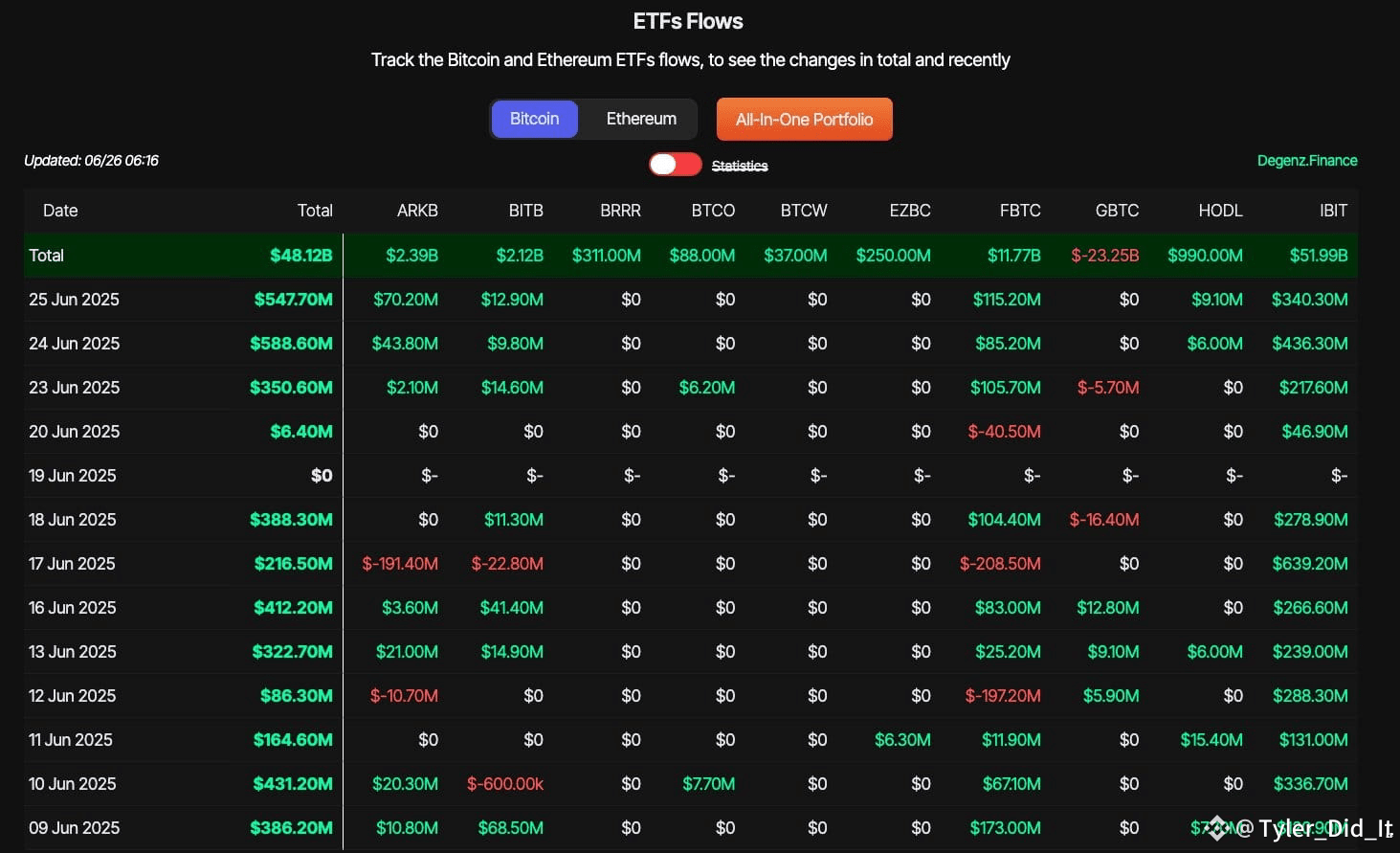Select the $11.77B FBTC total
This screenshot has width=1400, height=853.
point(1014,256)
